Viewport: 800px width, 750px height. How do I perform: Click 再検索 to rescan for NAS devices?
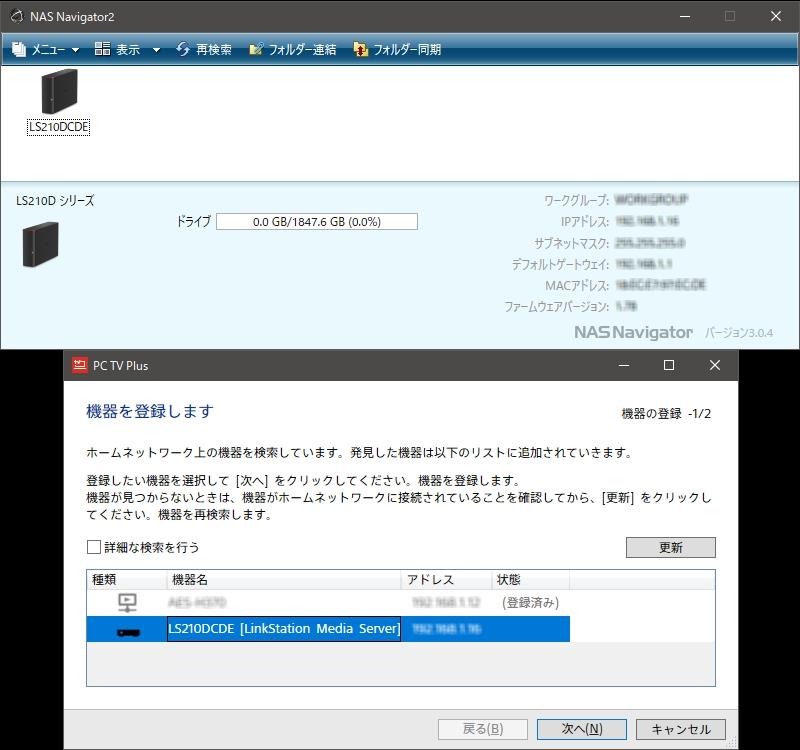click(204, 49)
